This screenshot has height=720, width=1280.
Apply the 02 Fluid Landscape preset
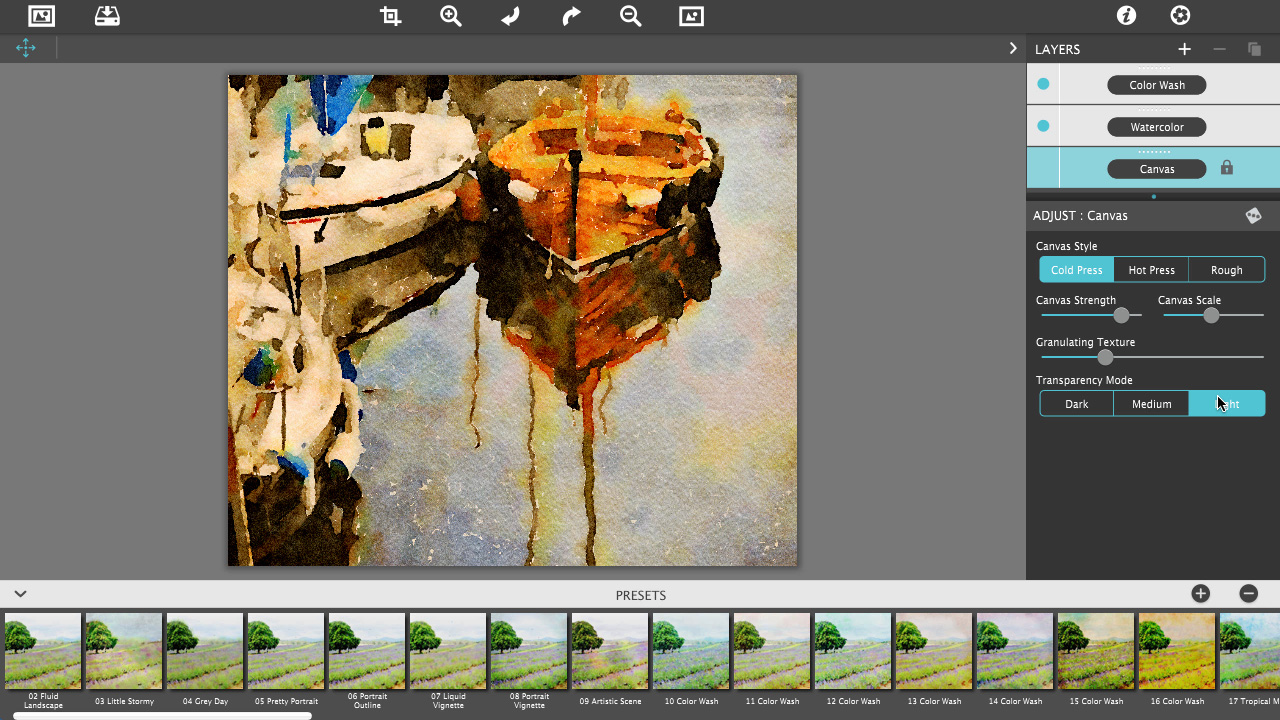point(43,651)
